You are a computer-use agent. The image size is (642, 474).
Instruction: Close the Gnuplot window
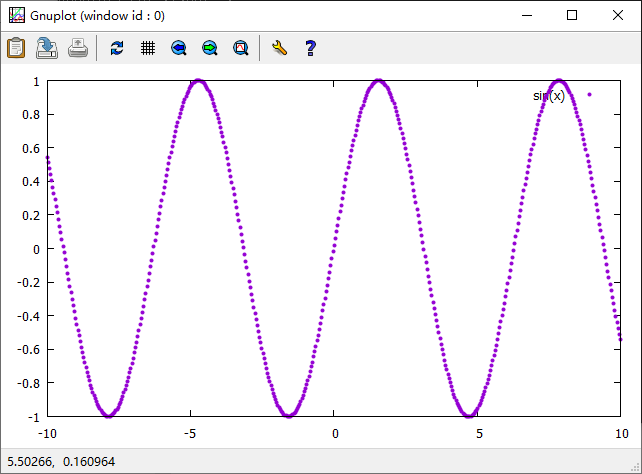(618, 16)
